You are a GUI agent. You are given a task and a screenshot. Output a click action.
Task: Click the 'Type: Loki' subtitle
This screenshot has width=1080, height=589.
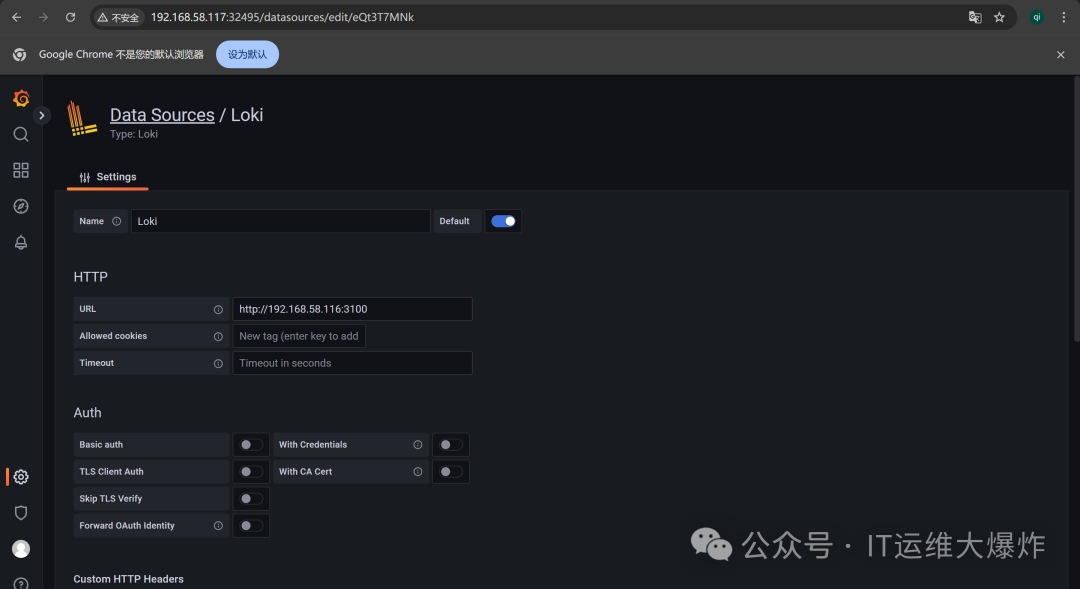(x=134, y=134)
